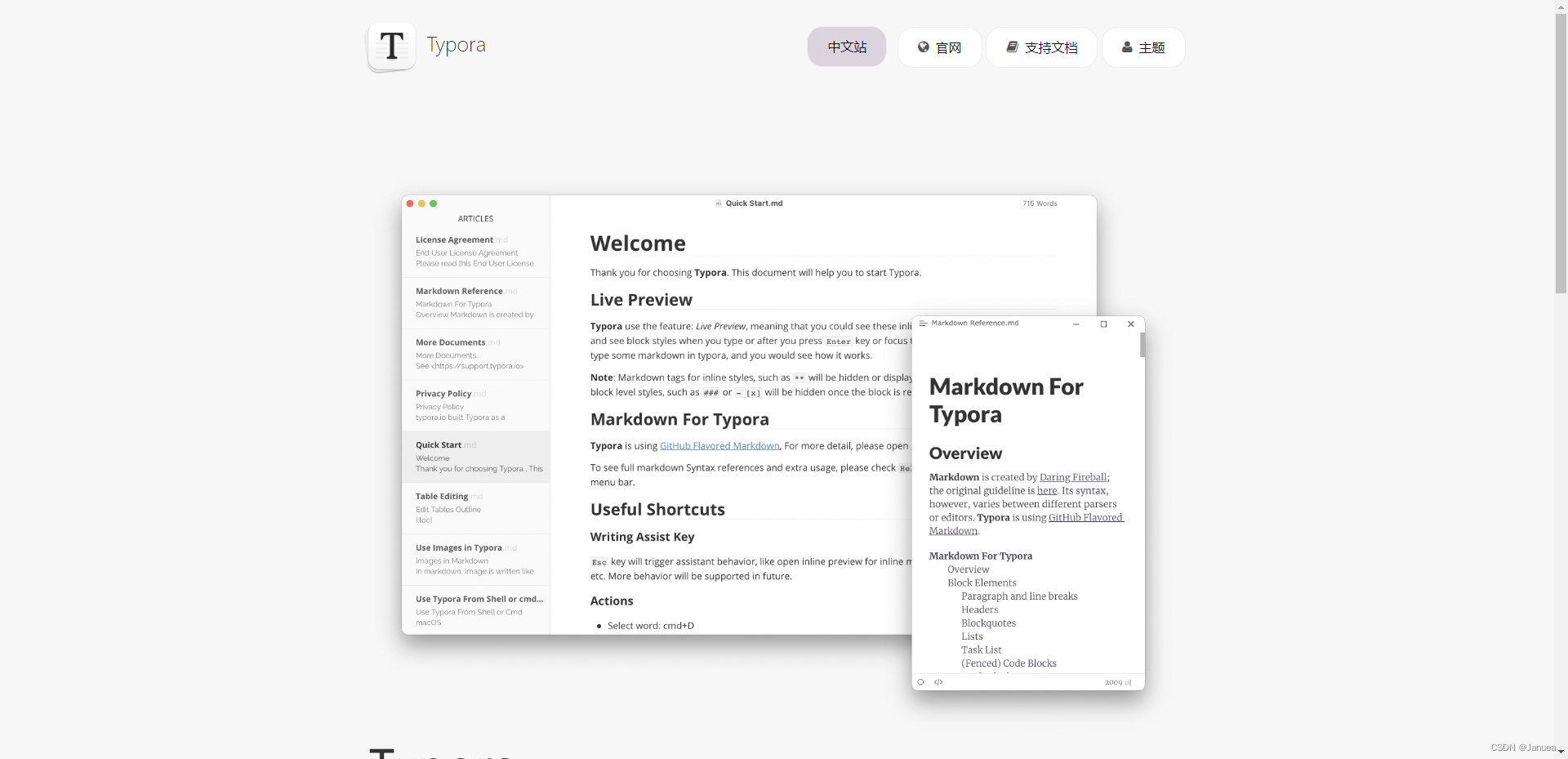This screenshot has height=759, width=1568.
Task: Click the 'Select word: cmd+D' bullet
Action: pyautogui.click(x=650, y=626)
